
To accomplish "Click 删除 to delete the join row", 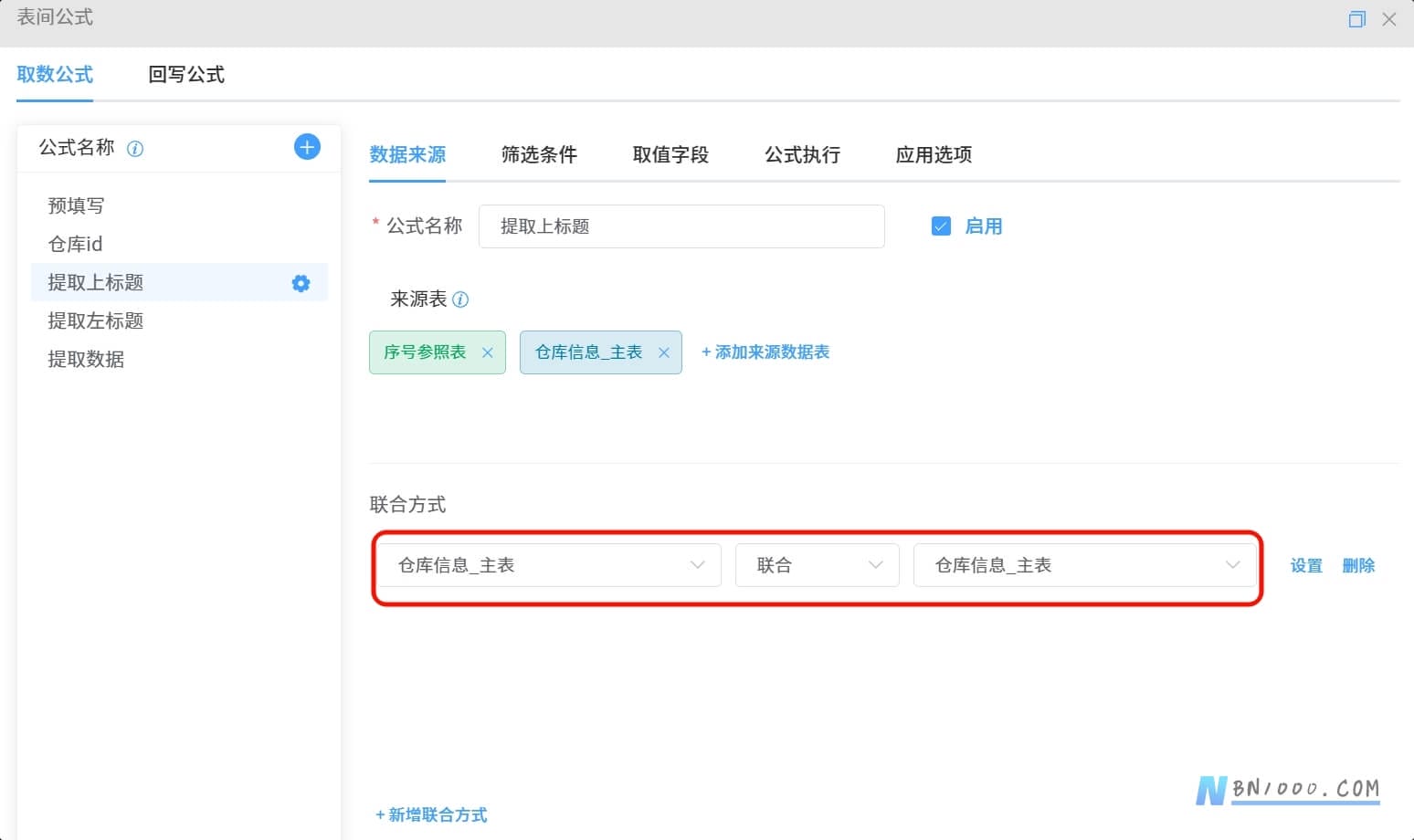I will pos(1358,566).
